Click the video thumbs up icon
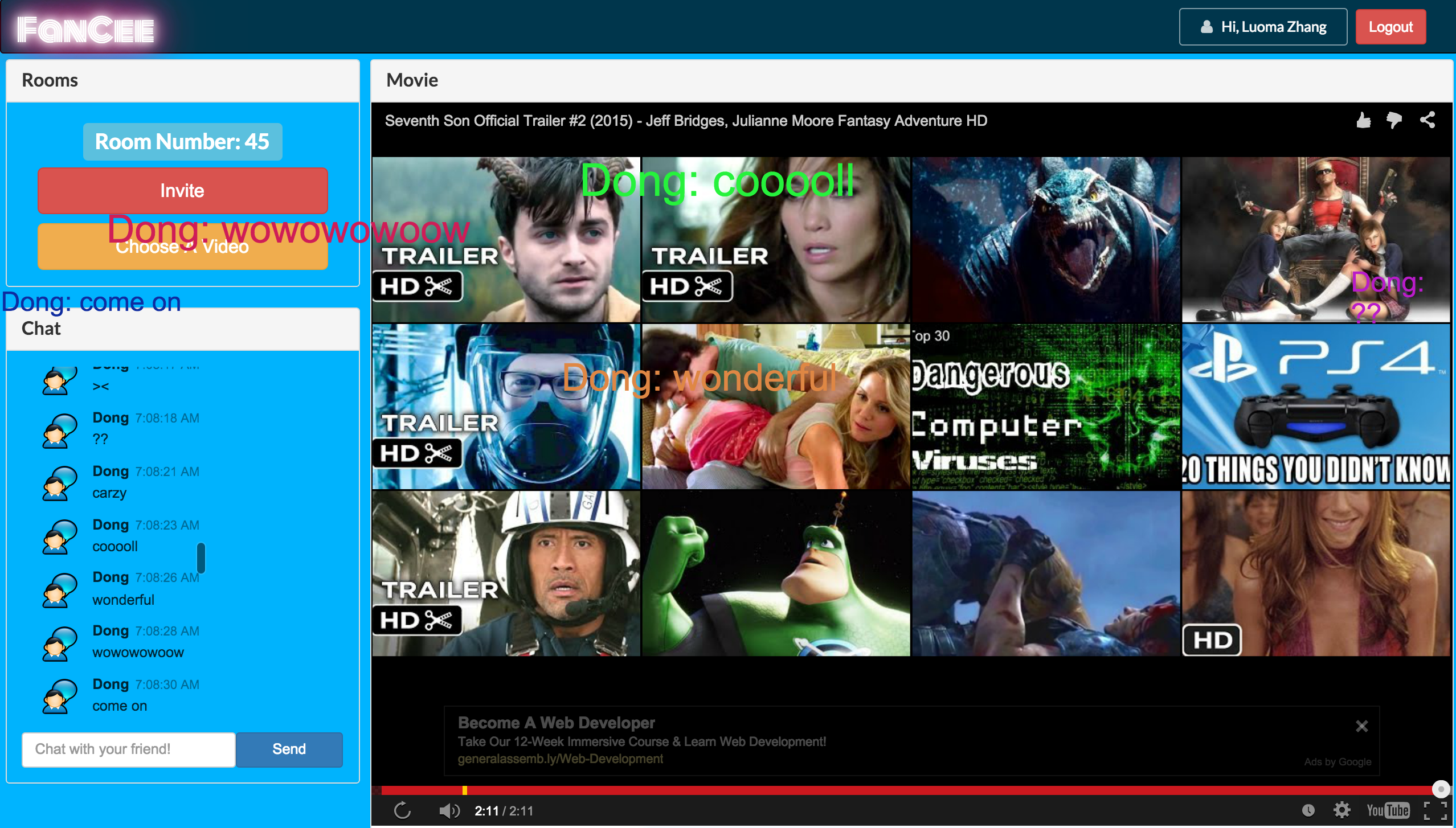The height and width of the screenshot is (828, 1456). [x=1363, y=120]
